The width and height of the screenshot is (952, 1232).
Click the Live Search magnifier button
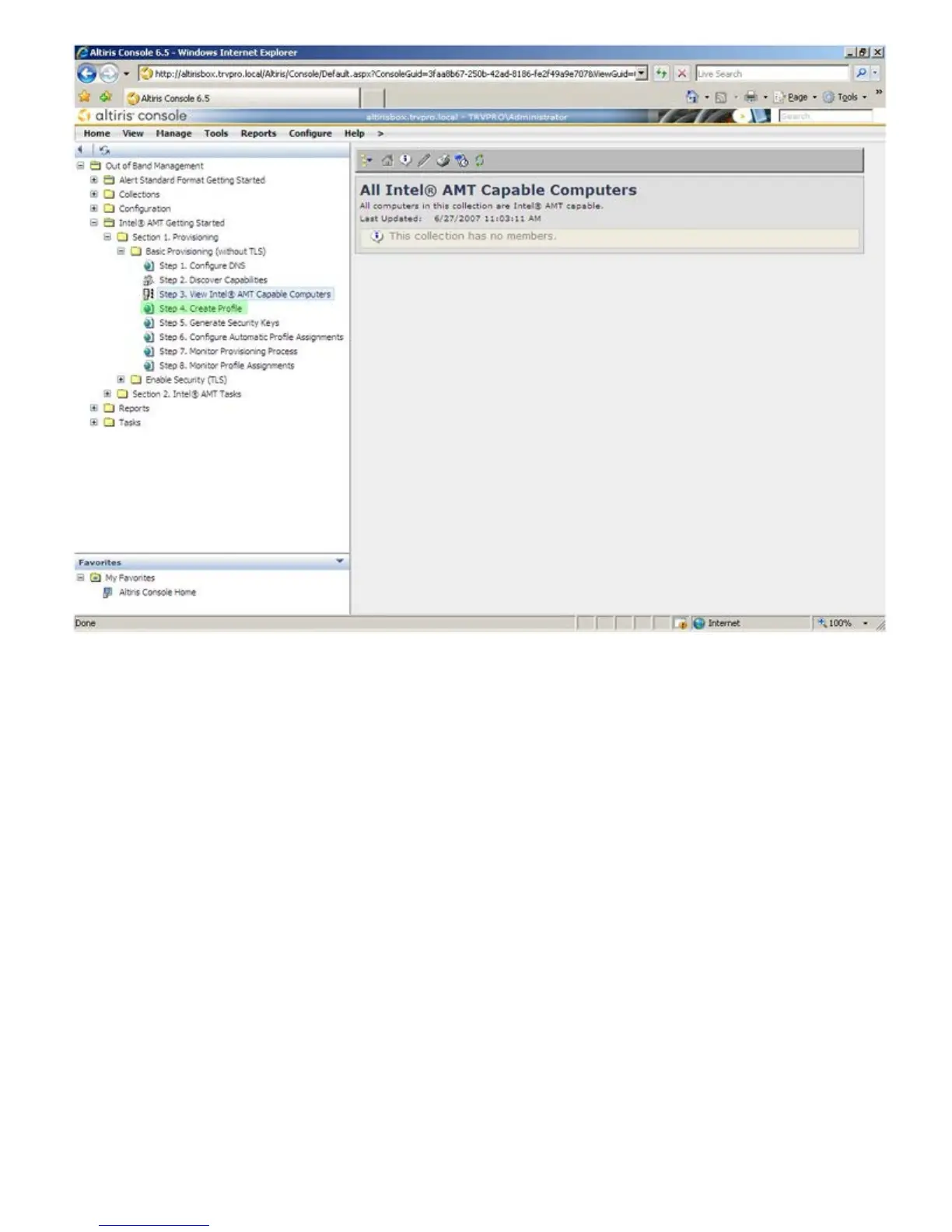click(861, 73)
